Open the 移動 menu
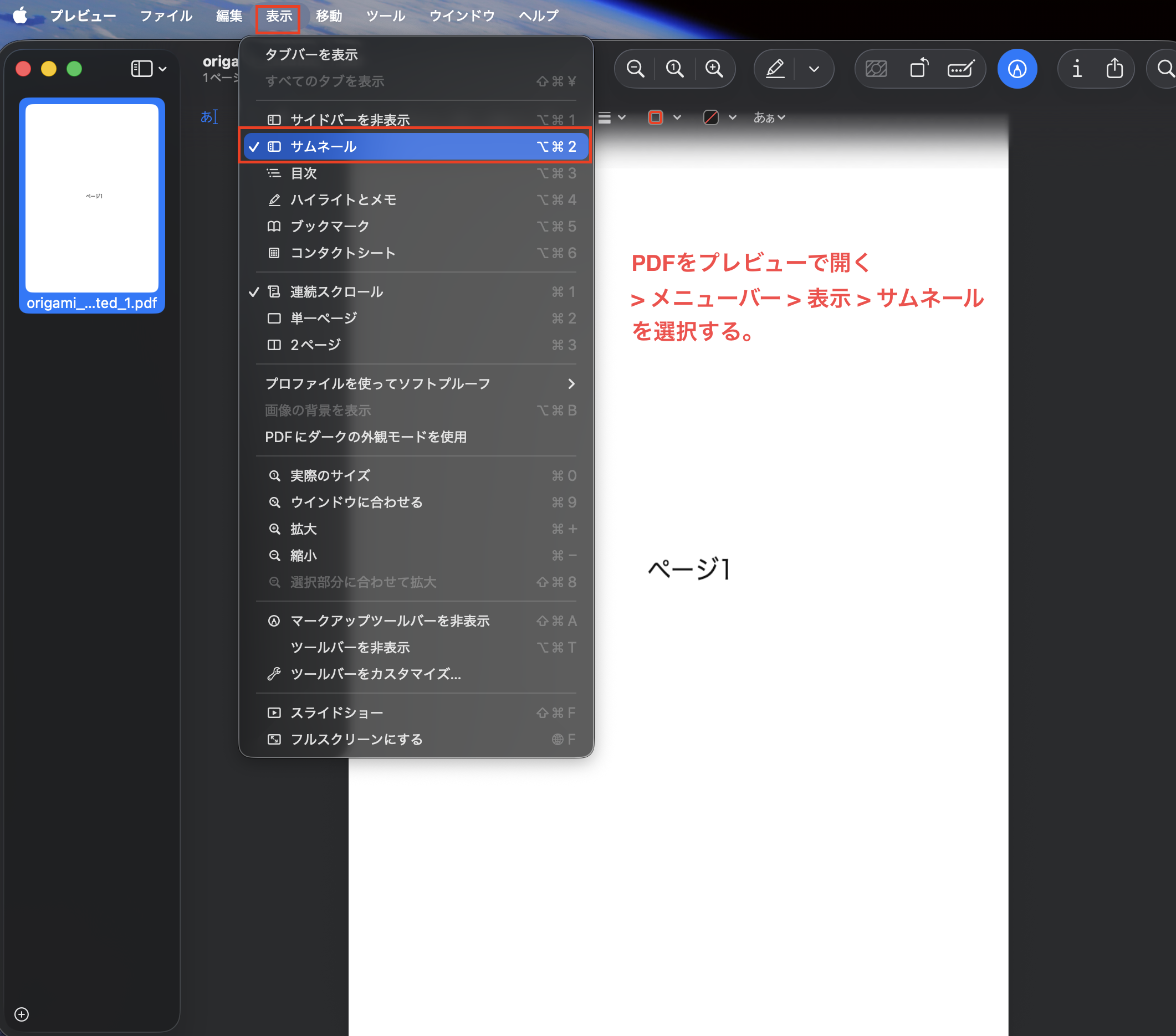The width and height of the screenshot is (1176, 1036). pyautogui.click(x=329, y=16)
